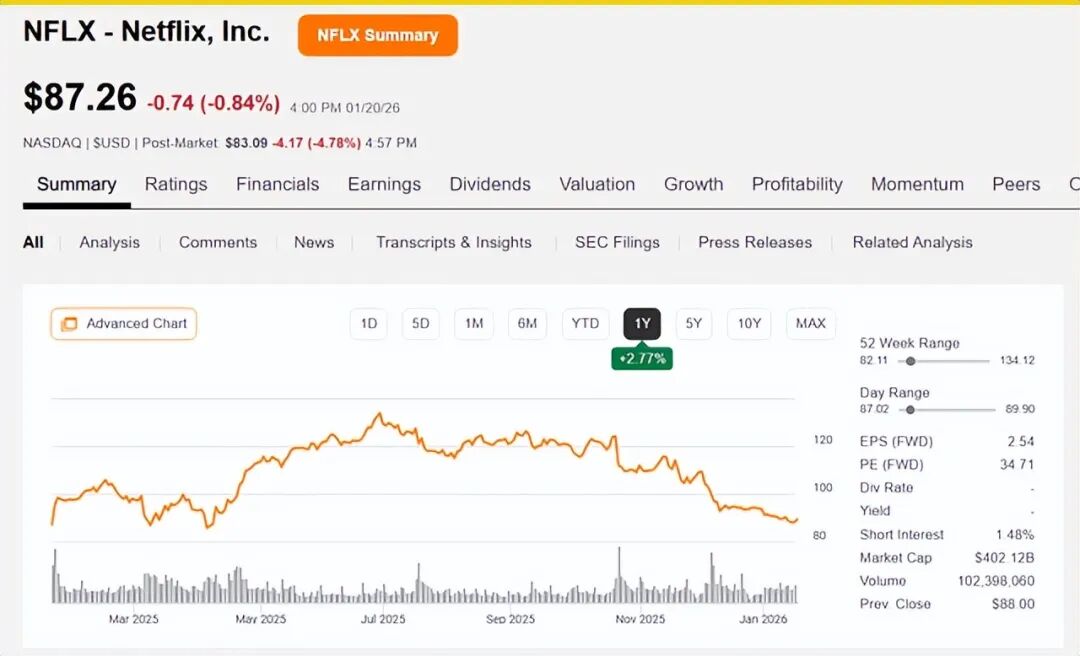Set chart range to YTD

(x=585, y=324)
